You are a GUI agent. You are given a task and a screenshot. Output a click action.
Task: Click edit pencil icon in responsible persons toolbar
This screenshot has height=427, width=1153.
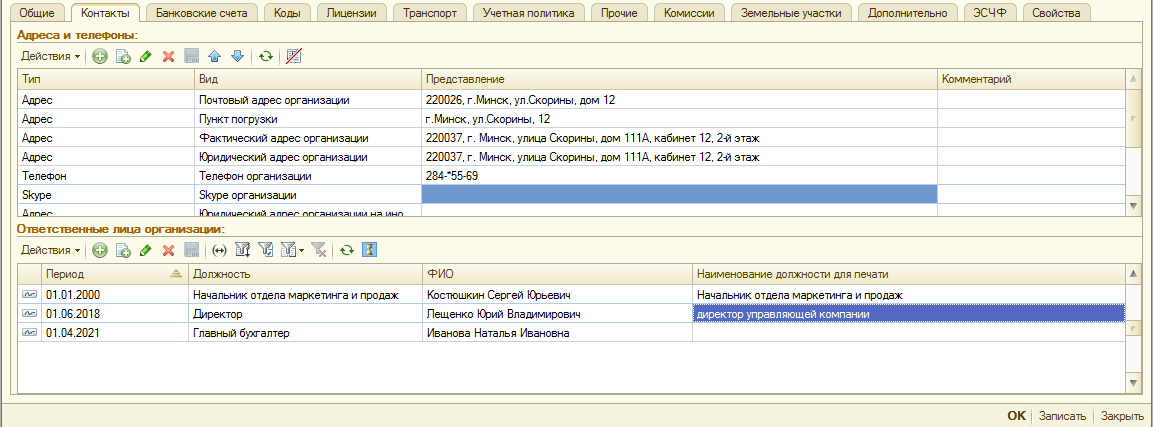[x=146, y=250]
